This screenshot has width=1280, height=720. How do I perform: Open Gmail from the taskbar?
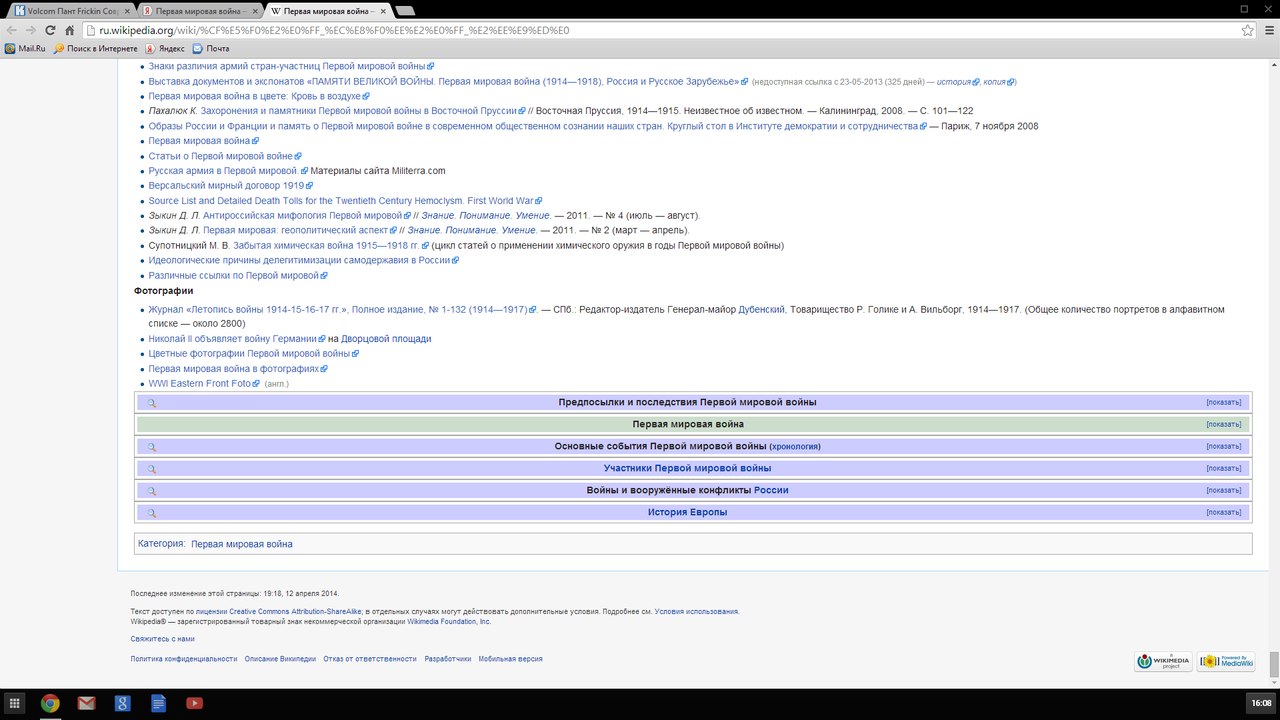[x=86, y=703]
